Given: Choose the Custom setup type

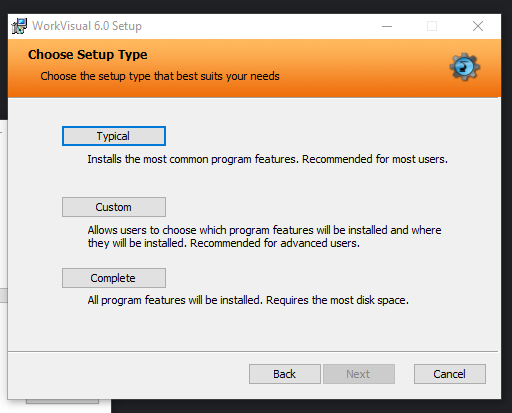Looking at the screenshot, I should click(114, 207).
